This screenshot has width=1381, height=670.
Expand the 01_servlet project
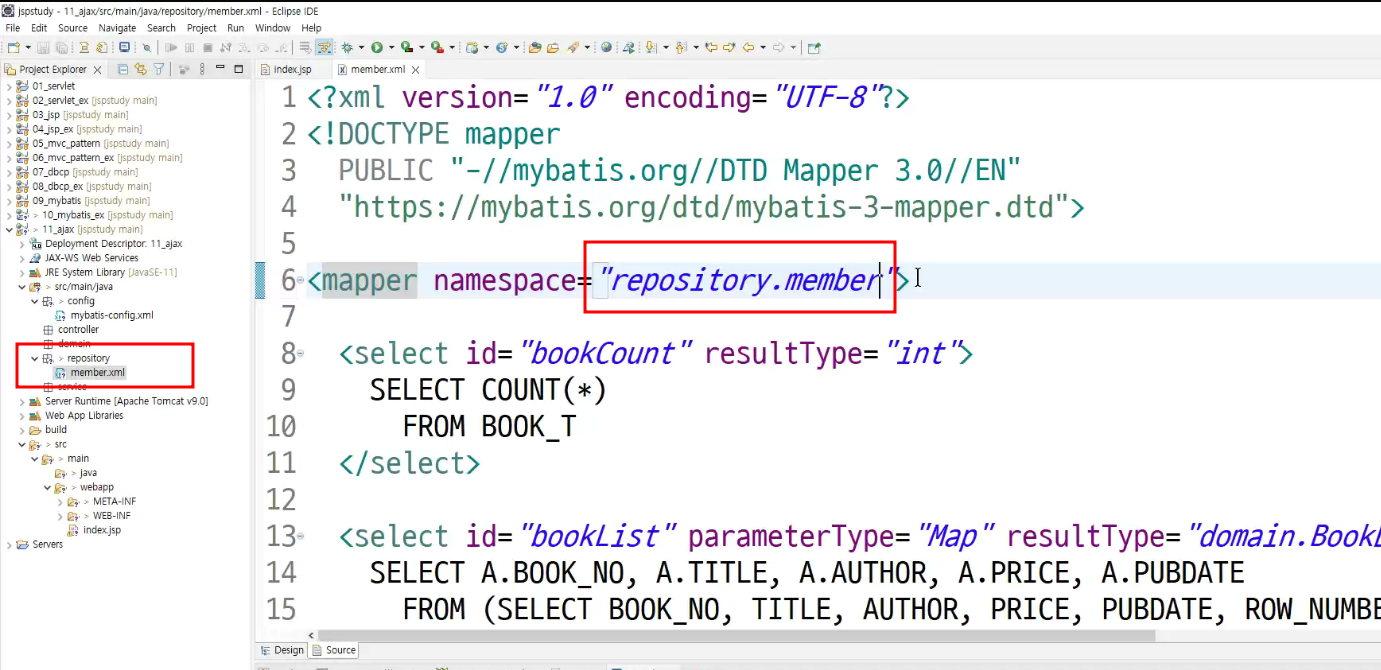click(8, 86)
